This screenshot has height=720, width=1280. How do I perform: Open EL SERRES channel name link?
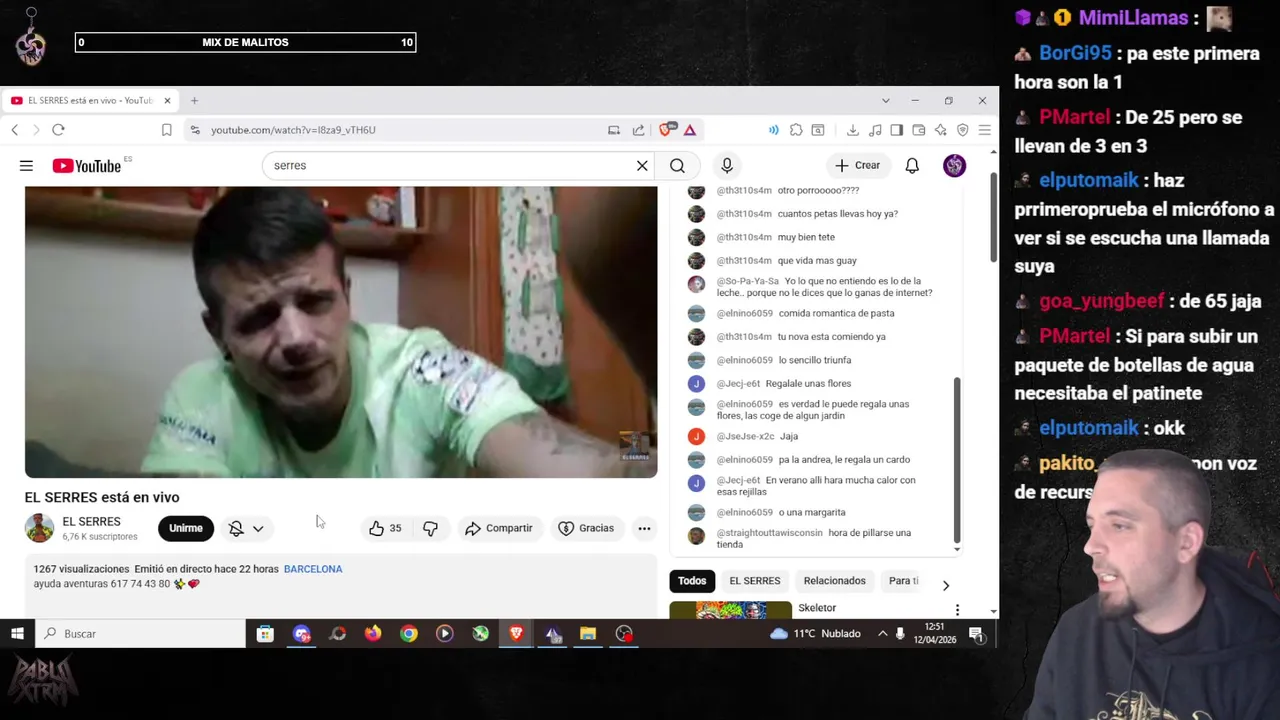[91, 522]
